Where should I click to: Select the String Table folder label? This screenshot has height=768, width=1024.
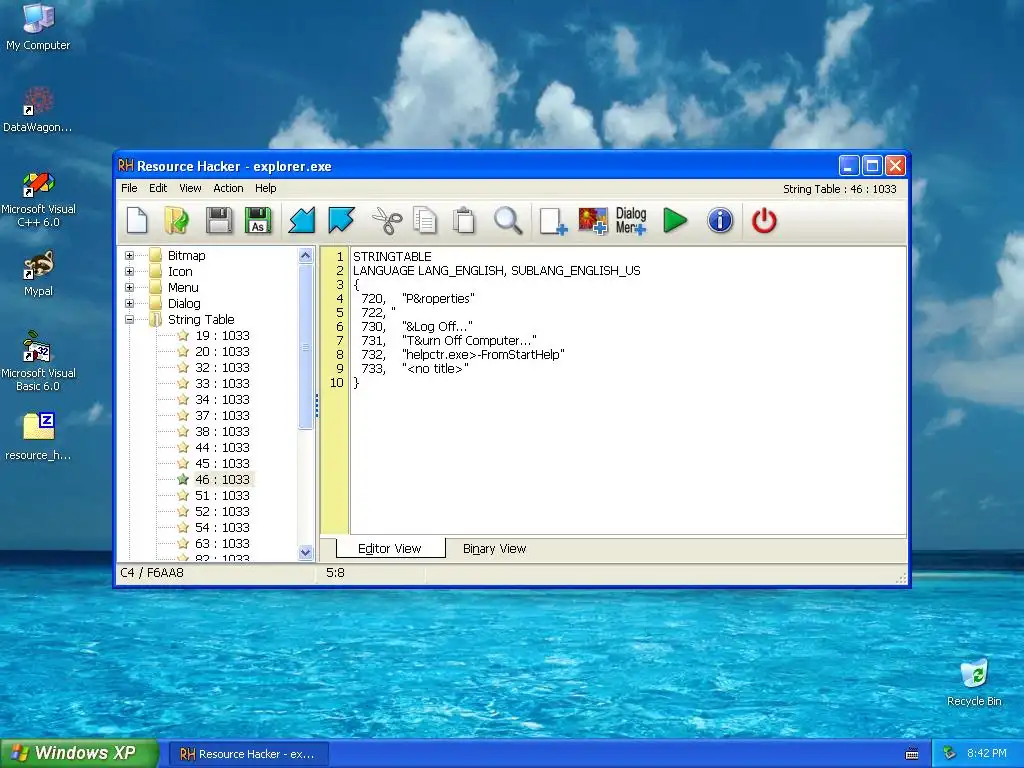tap(201, 319)
